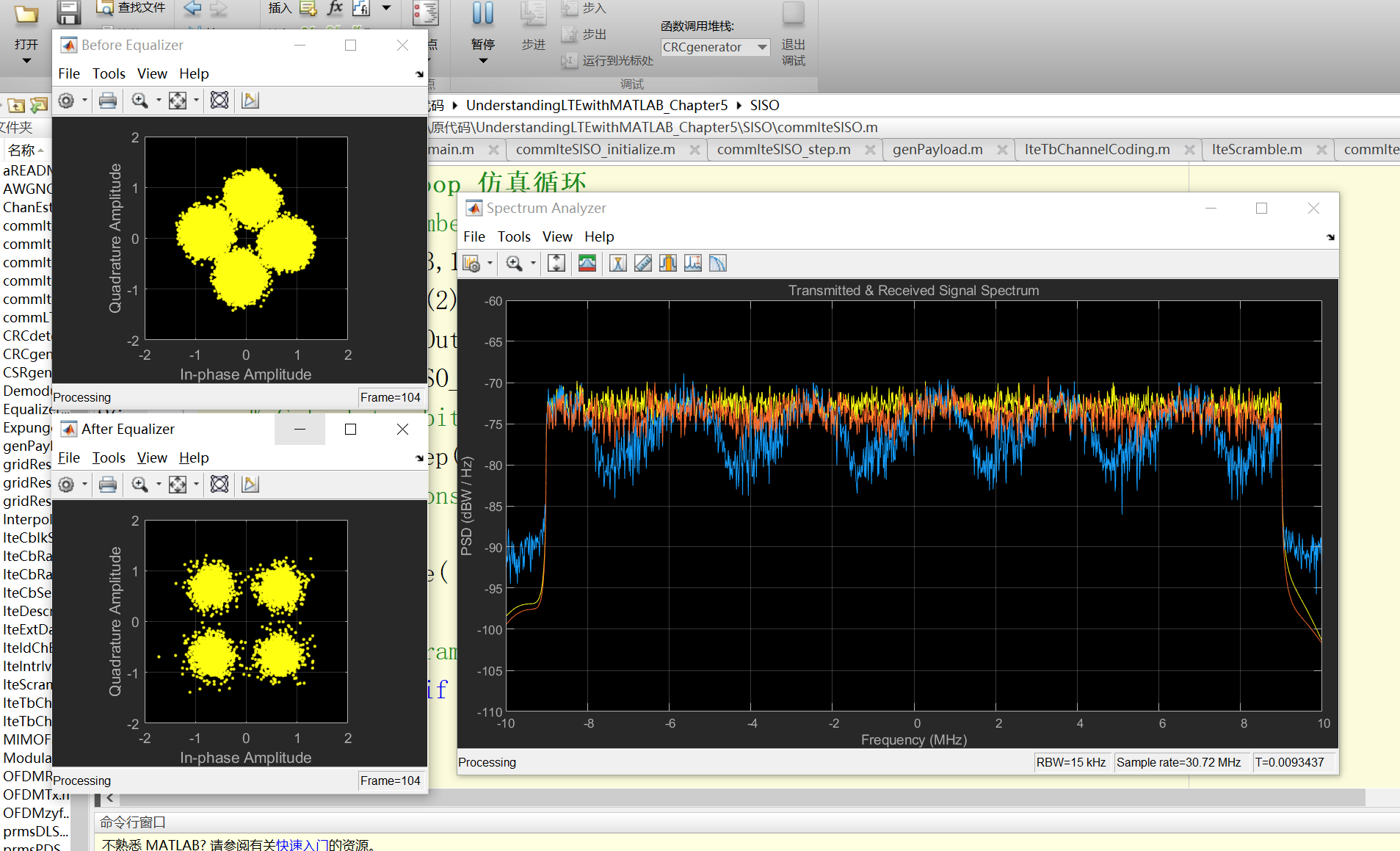This screenshot has height=851, width=1400.
Task: Open configuration gear in Before Equalizer
Action: [66, 101]
